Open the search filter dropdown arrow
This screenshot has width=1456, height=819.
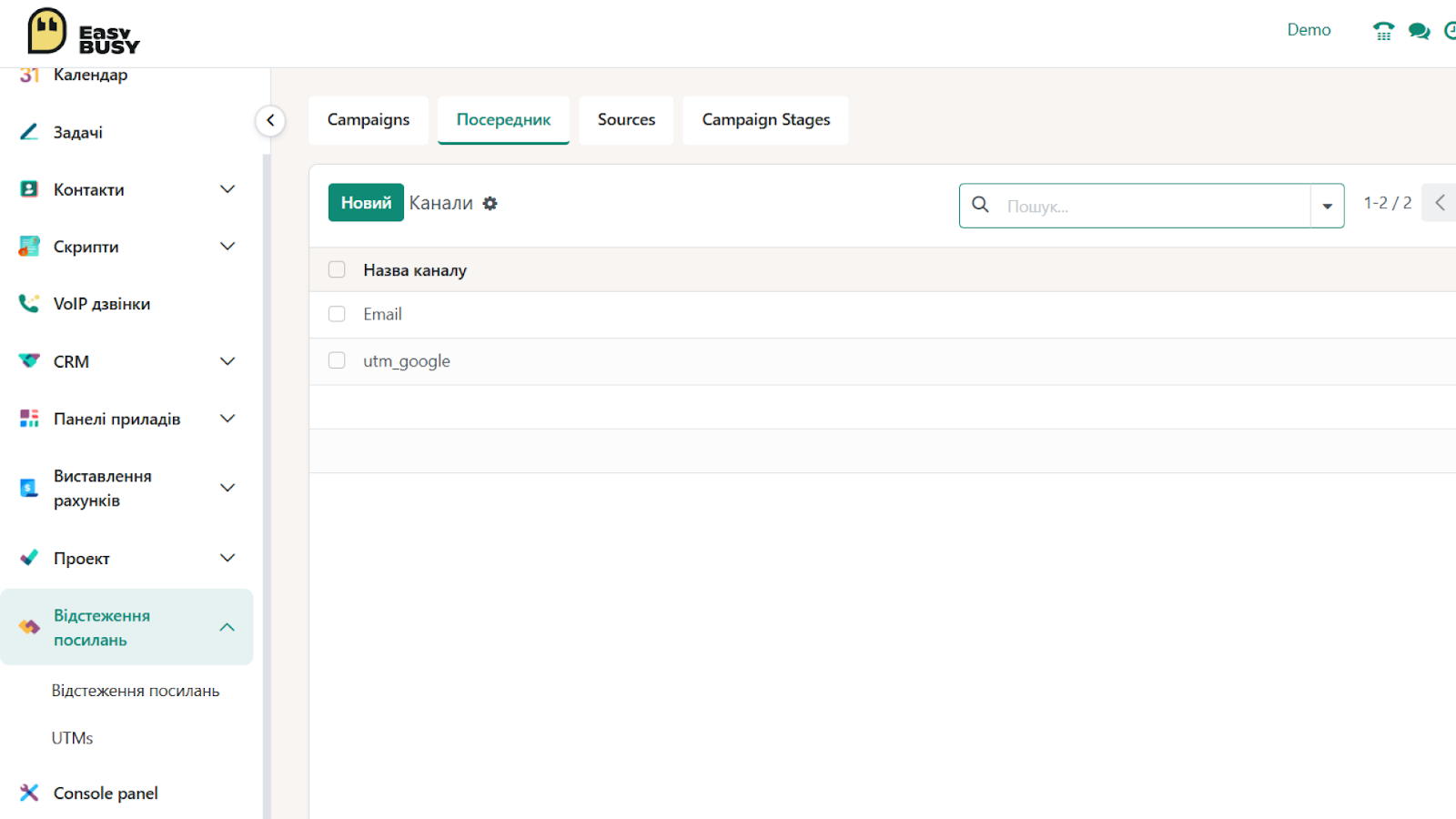tap(1327, 206)
